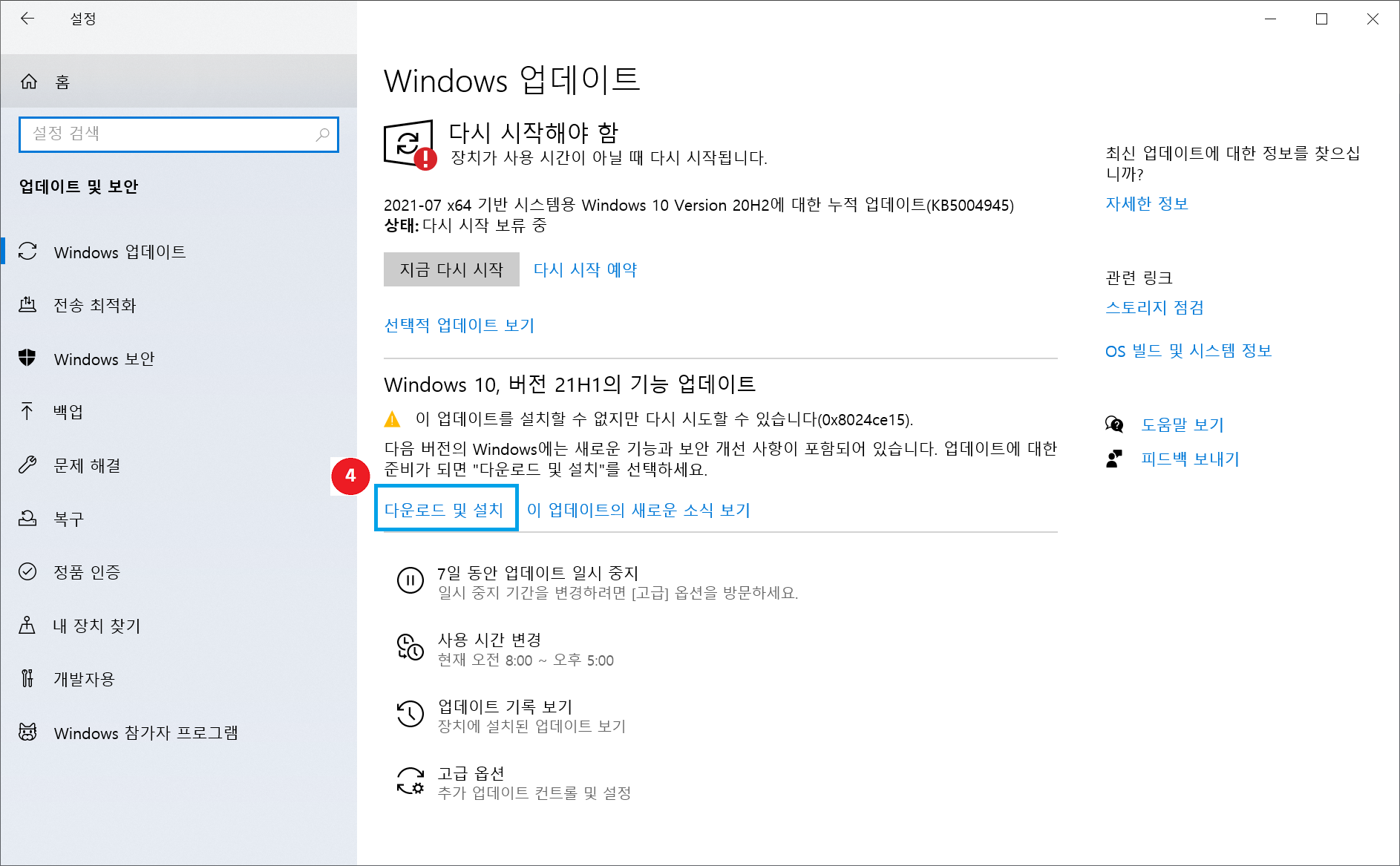Go to Home via house icon
The image size is (1400, 866).
(29, 82)
